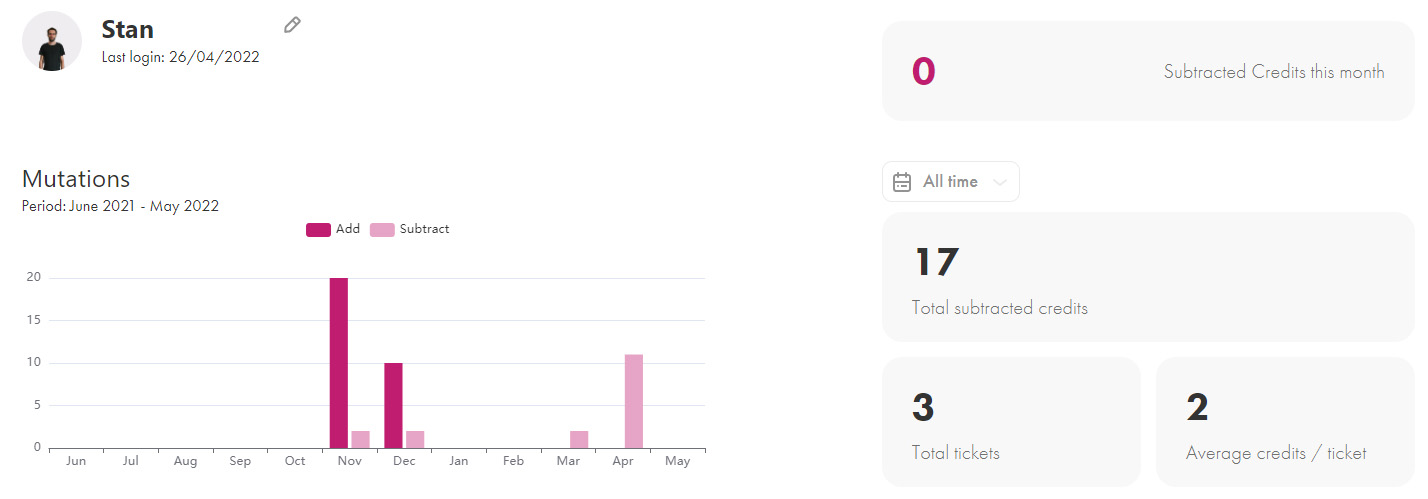Toggle the Subtract series legend swatch
The image size is (1428, 499).
[x=382, y=229]
